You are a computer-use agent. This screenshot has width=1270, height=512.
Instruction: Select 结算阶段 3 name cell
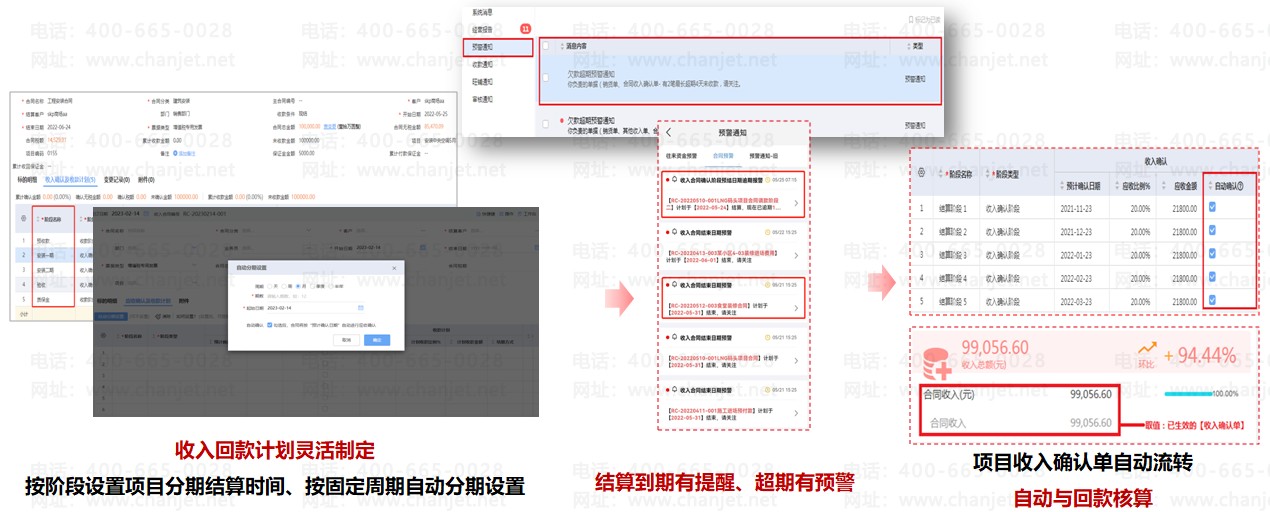click(951, 254)
